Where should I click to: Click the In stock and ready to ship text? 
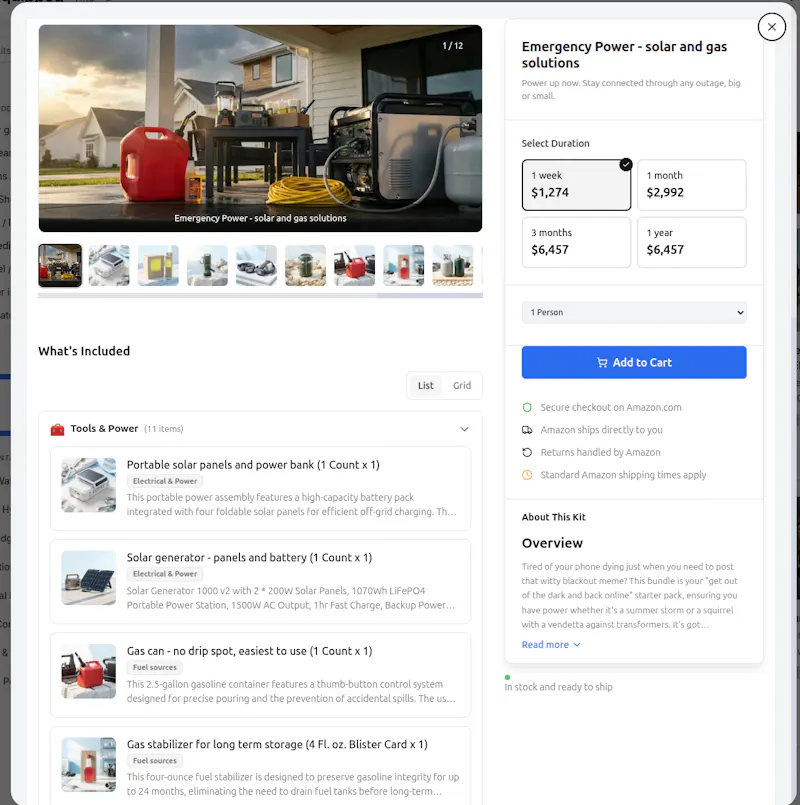[559, 687]
